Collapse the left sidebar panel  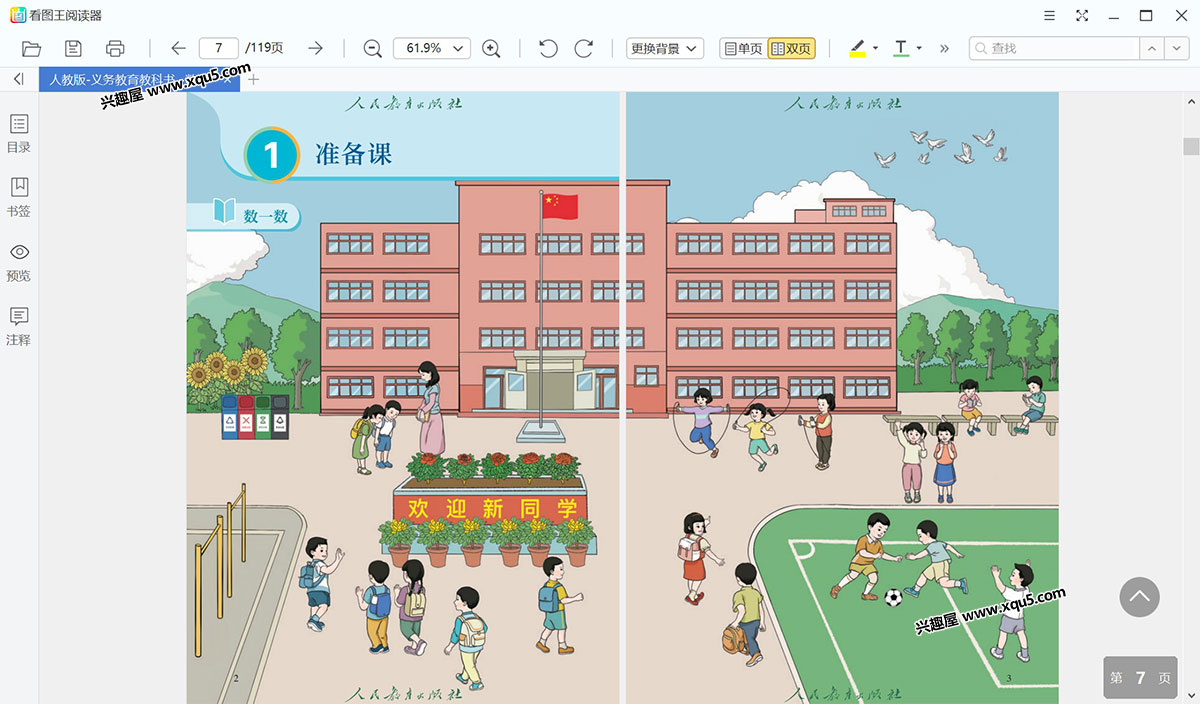(x=18, y=79)
